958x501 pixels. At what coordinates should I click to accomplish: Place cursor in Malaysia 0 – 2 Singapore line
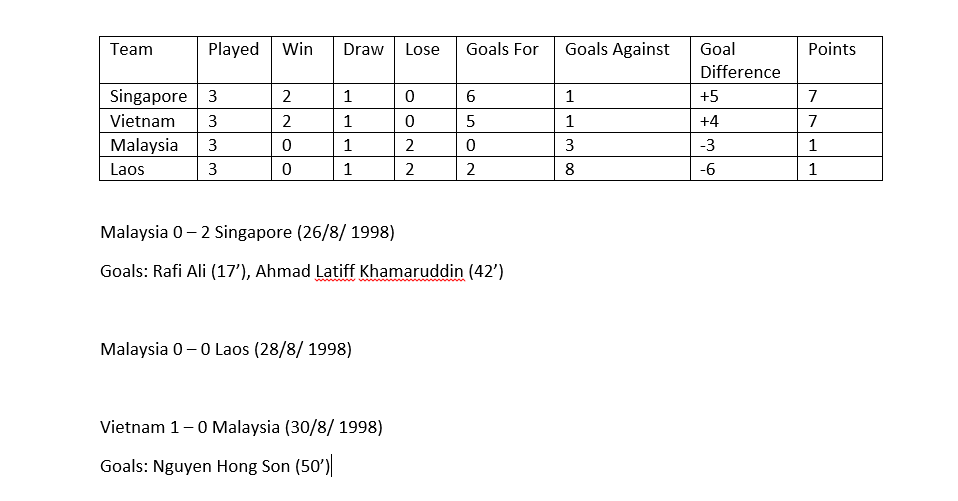click(x=247, y=232)
